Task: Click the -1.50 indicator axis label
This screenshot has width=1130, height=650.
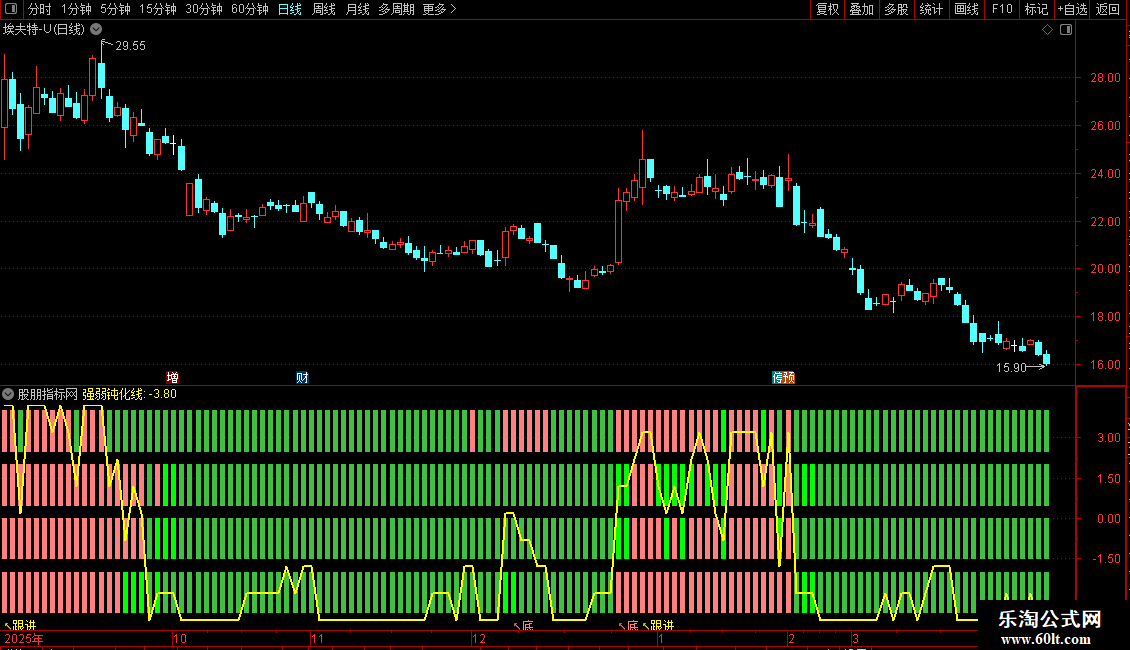Action: coord(1106,559)
